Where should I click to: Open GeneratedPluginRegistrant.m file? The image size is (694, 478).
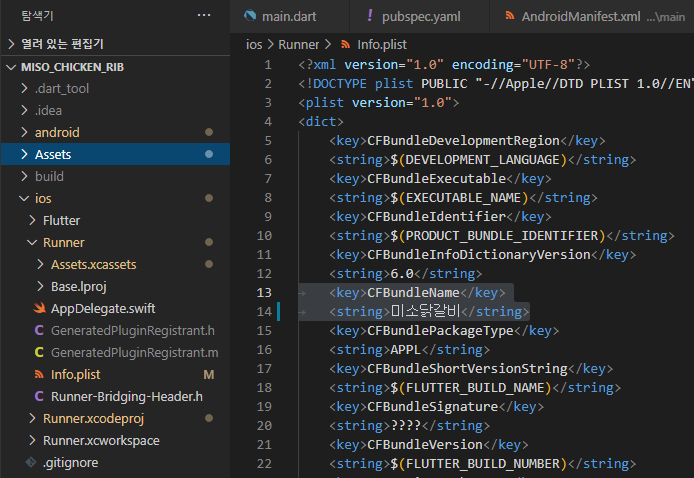(135, 353)
